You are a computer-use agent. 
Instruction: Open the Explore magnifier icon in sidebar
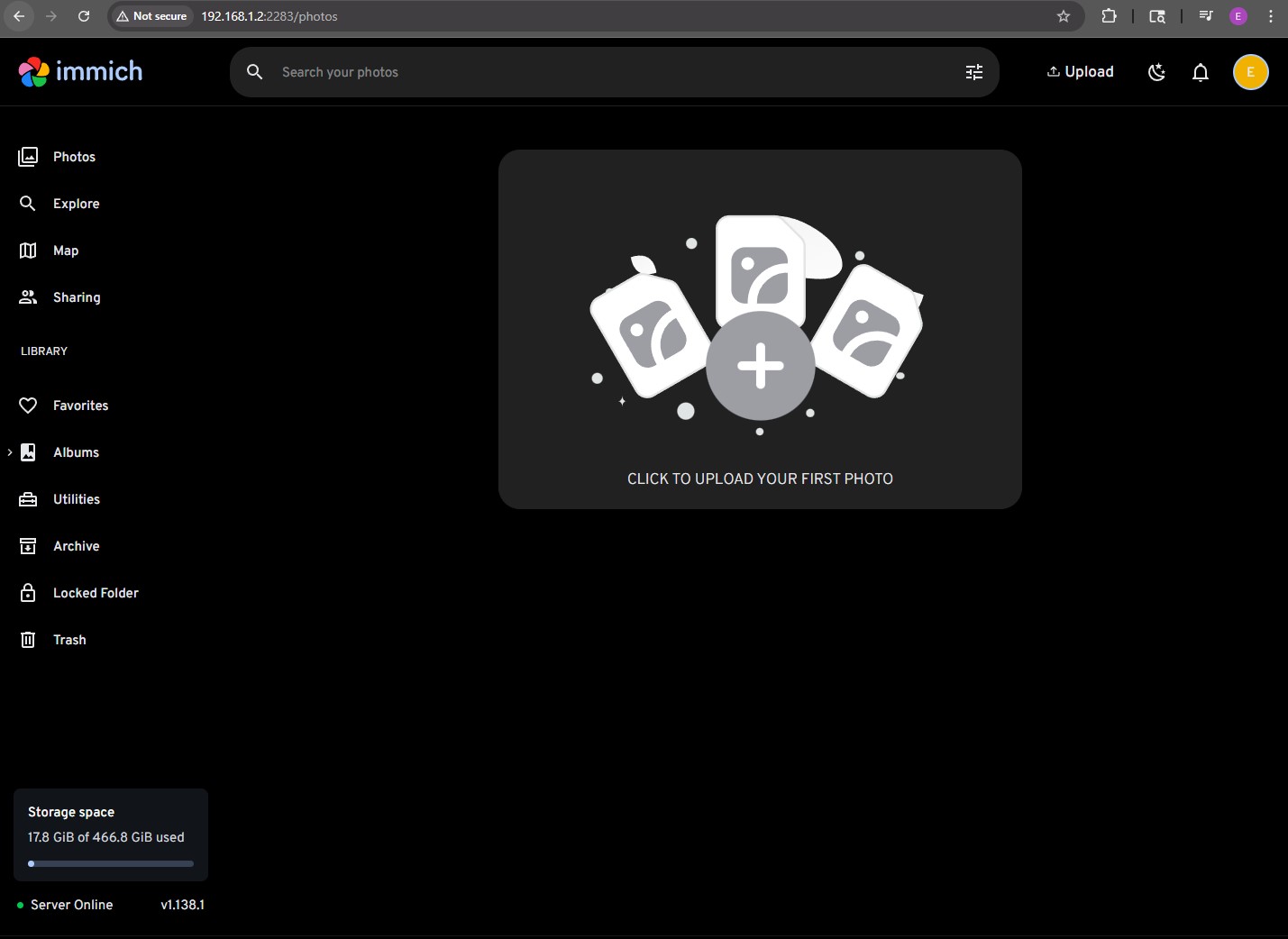click(28, 204)
